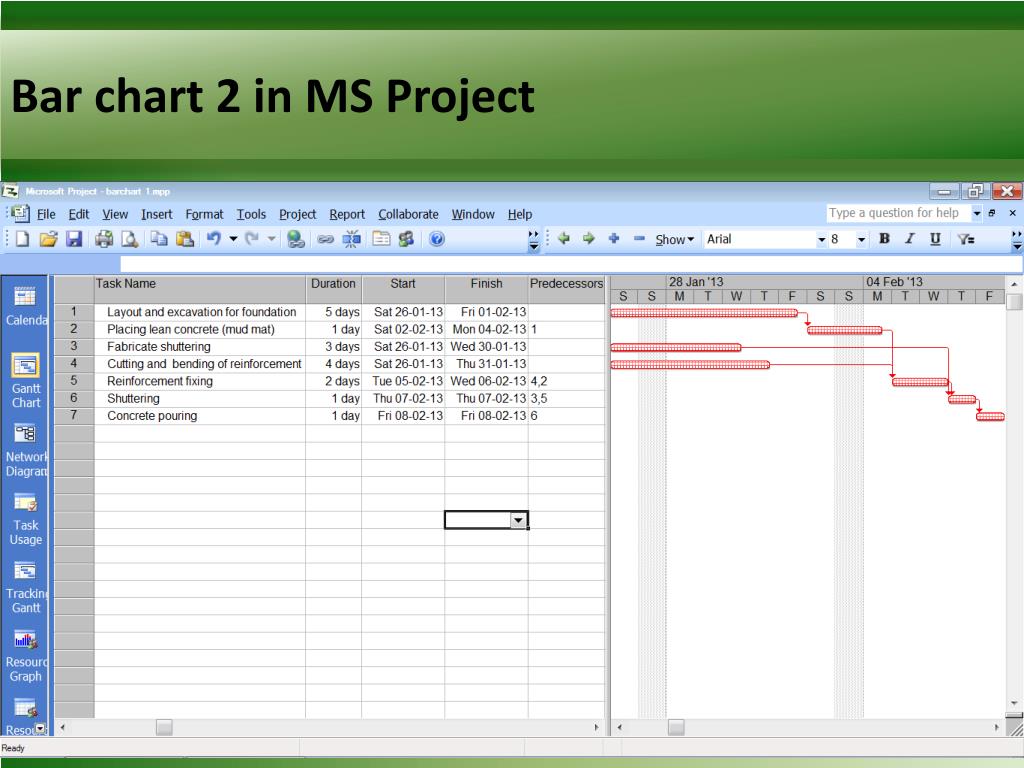The height and width of the screenshot is (768, 1024).
Task: Click the Predecessors column header
Action: click(x=567, y=289)
